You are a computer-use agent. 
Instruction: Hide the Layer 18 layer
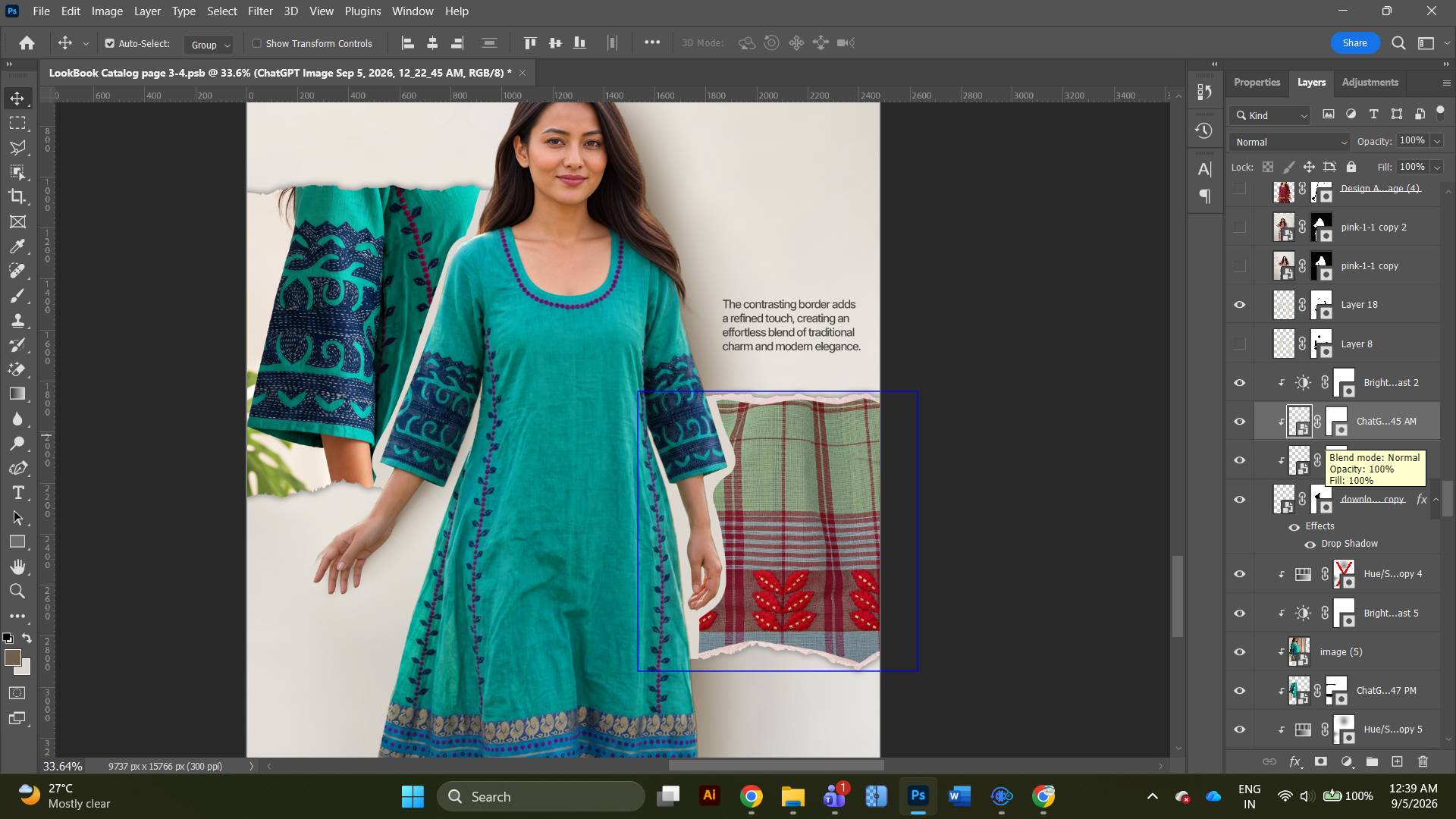pyautogui.click(x=1240, y=305)
